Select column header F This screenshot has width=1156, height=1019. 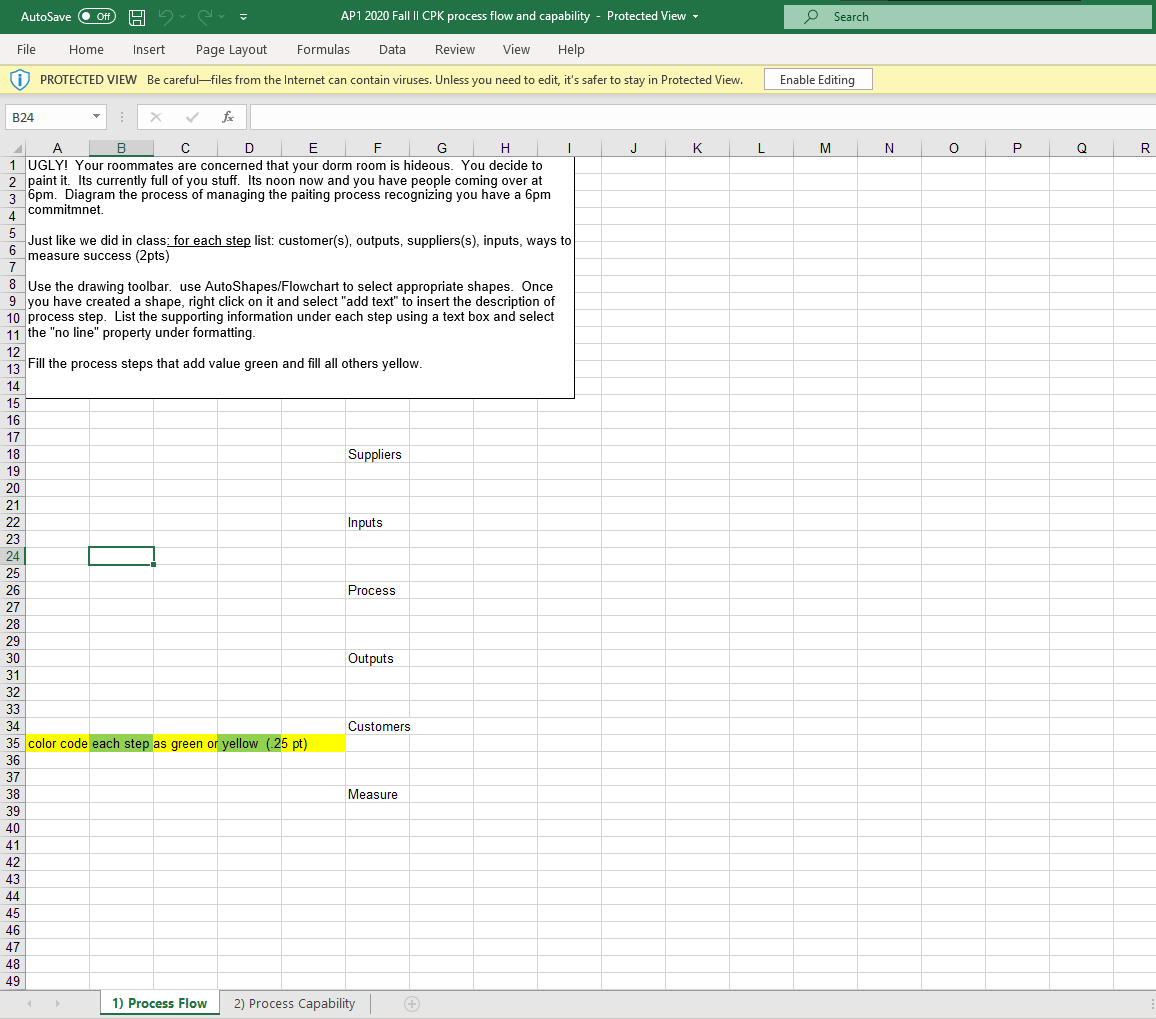tap(377, 147)
